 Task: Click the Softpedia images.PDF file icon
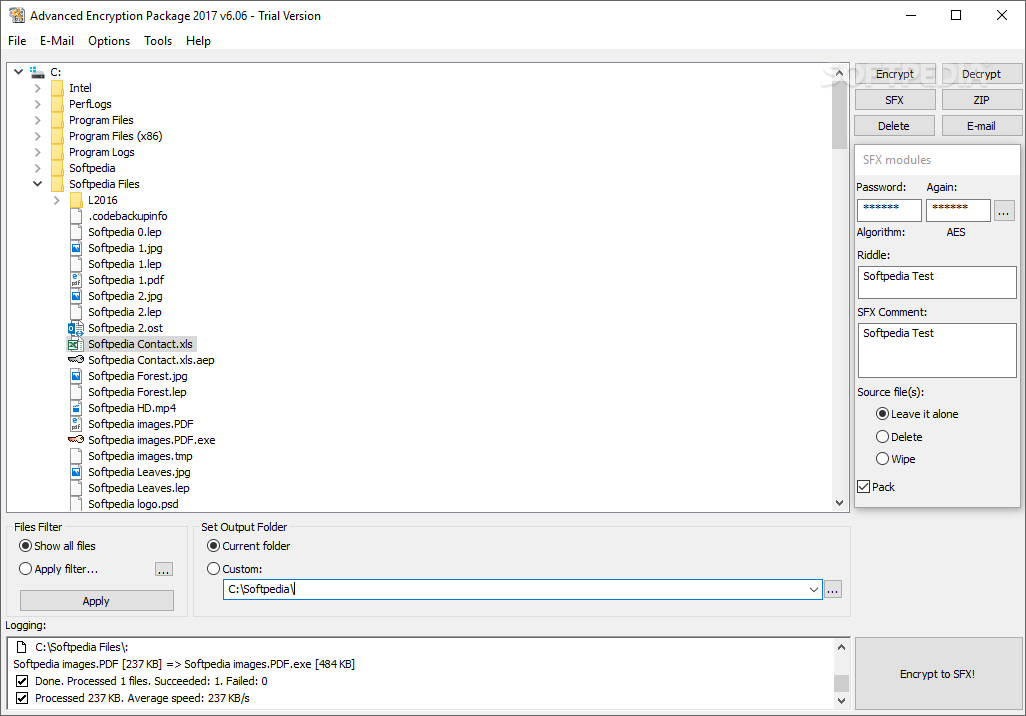click(76, 424)
